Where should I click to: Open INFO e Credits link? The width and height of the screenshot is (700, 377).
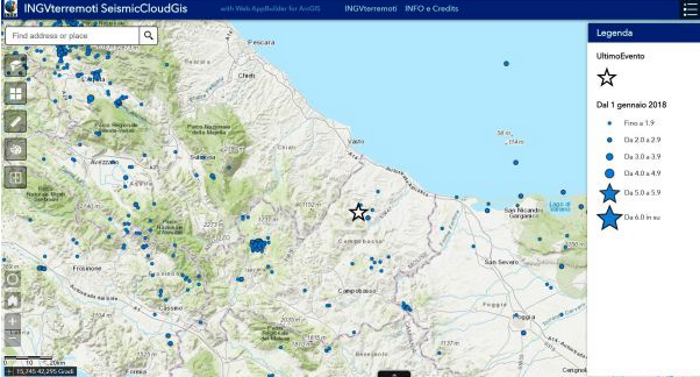point(431,8)
